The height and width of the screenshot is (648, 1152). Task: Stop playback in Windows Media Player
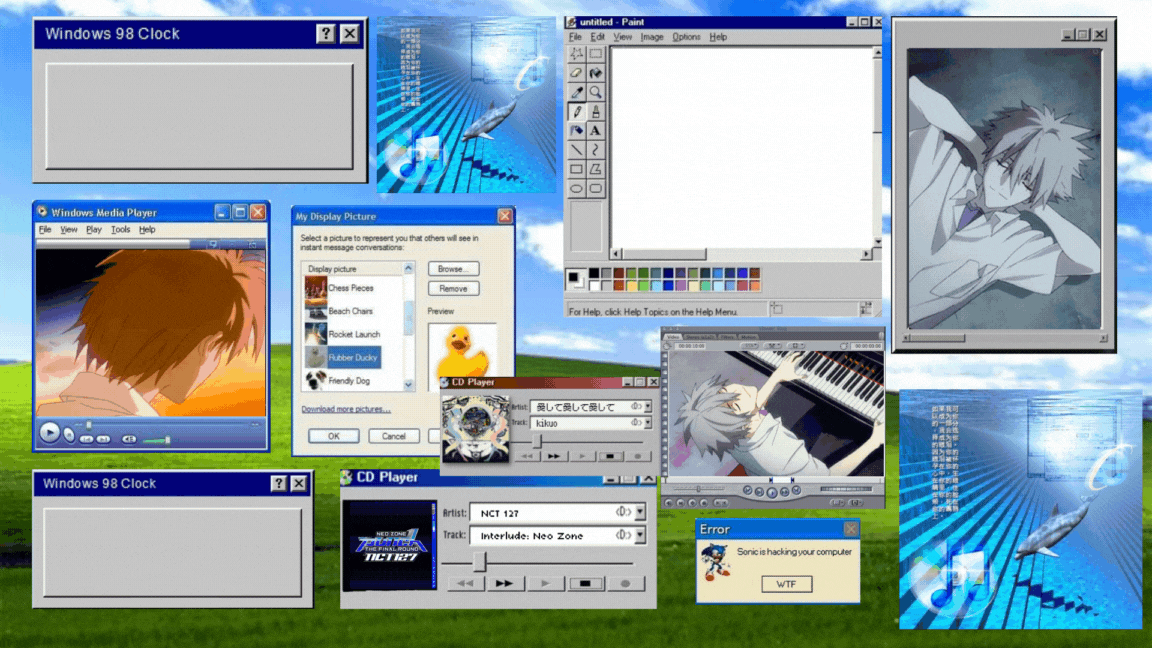coord(69,436)
